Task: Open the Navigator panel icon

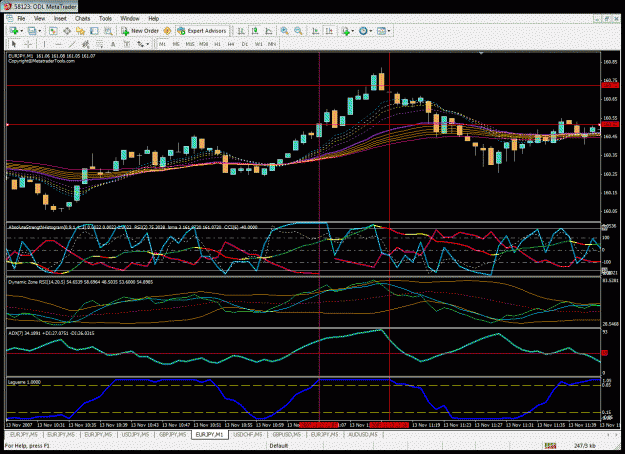Action: tap(81, 31)
